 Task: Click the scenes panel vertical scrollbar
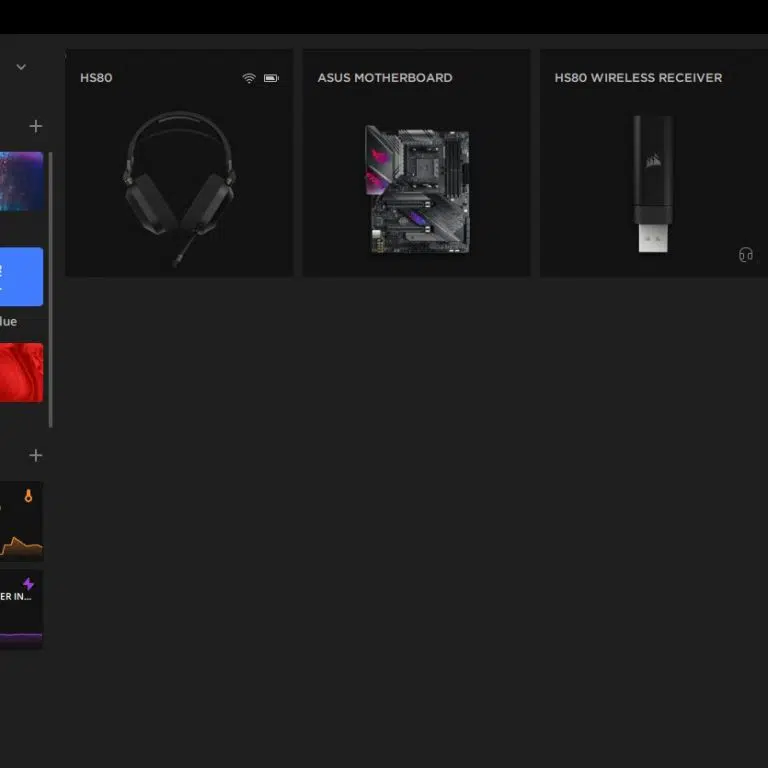(x=51, y=290)
